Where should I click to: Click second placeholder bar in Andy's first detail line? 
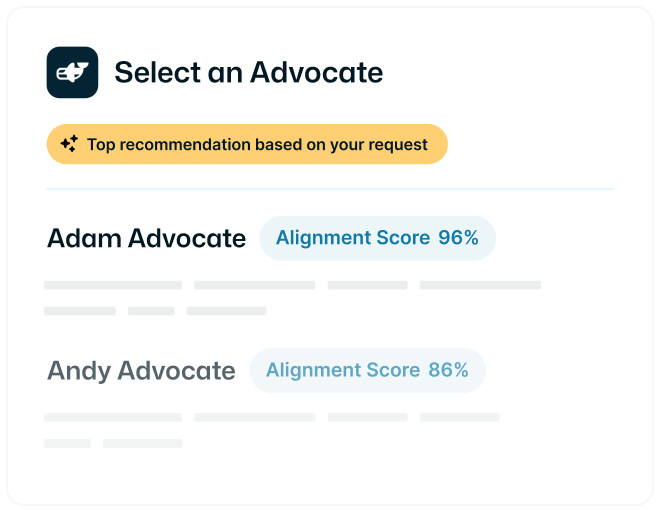click(254, 417)
